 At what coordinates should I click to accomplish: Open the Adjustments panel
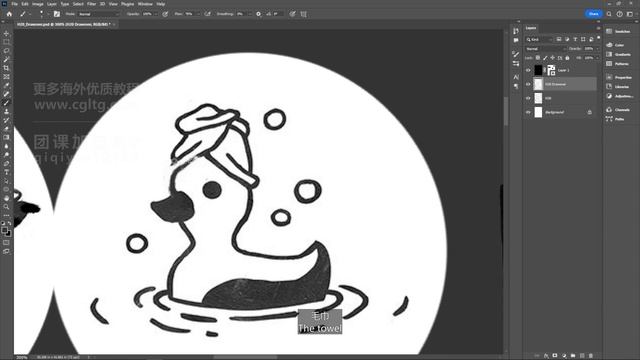click(619, 96)
